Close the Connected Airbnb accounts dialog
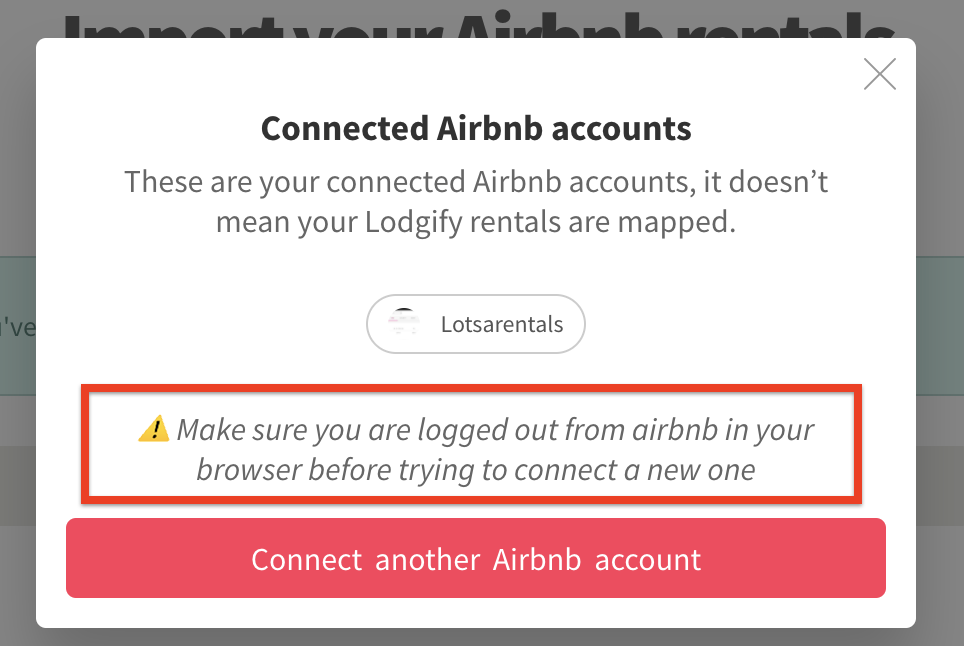964x646 pixels. (879, 75)
